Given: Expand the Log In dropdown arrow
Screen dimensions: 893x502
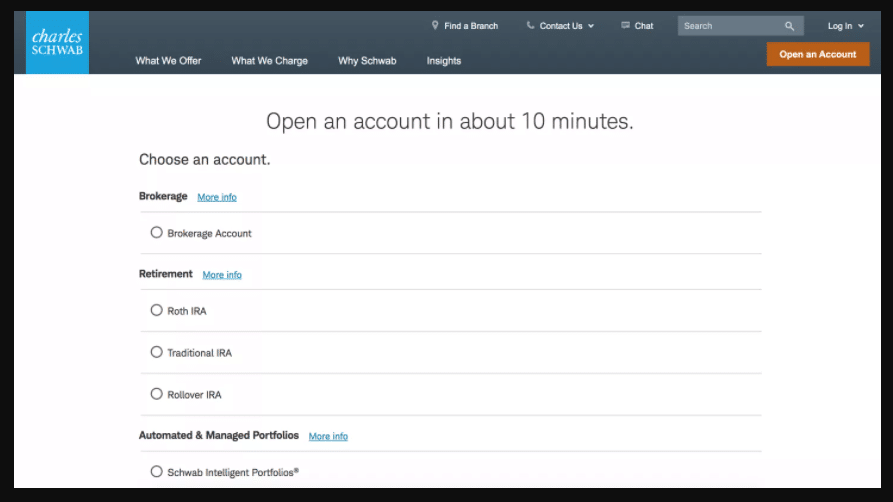Looking at the screenshot, I should (x=861, y=26).
